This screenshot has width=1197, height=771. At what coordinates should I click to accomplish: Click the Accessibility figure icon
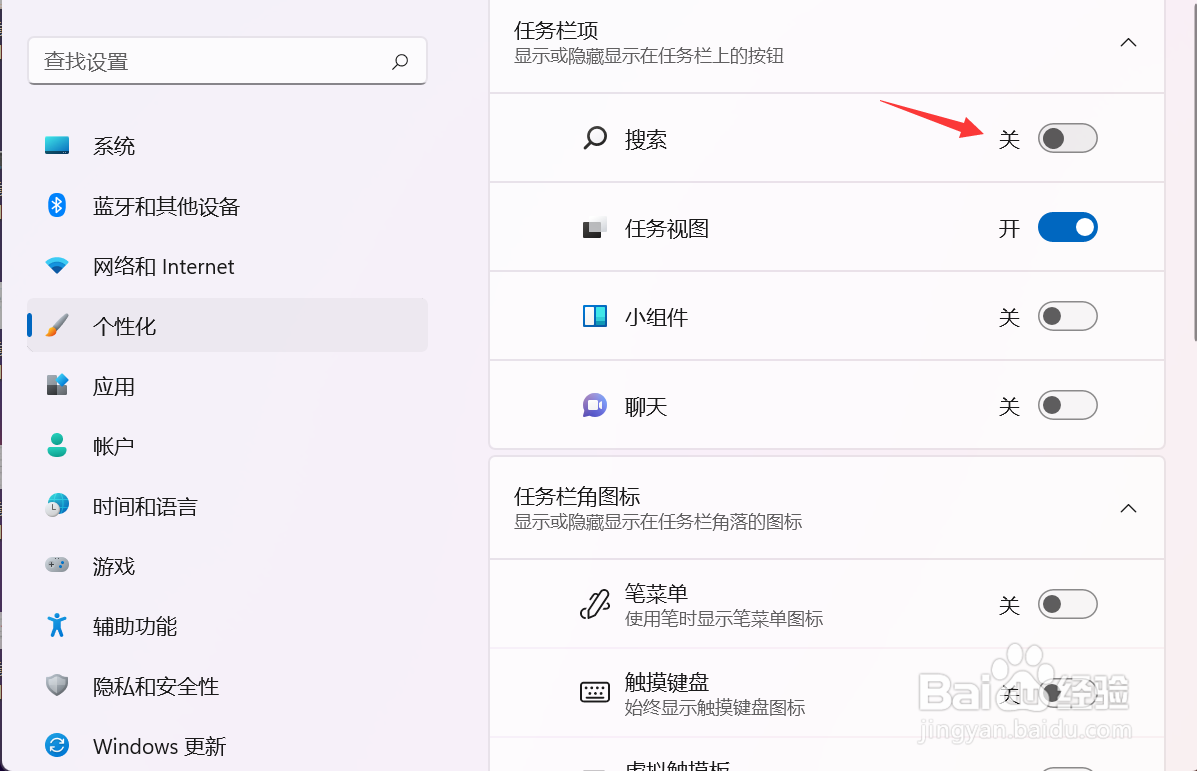[57, 625]
